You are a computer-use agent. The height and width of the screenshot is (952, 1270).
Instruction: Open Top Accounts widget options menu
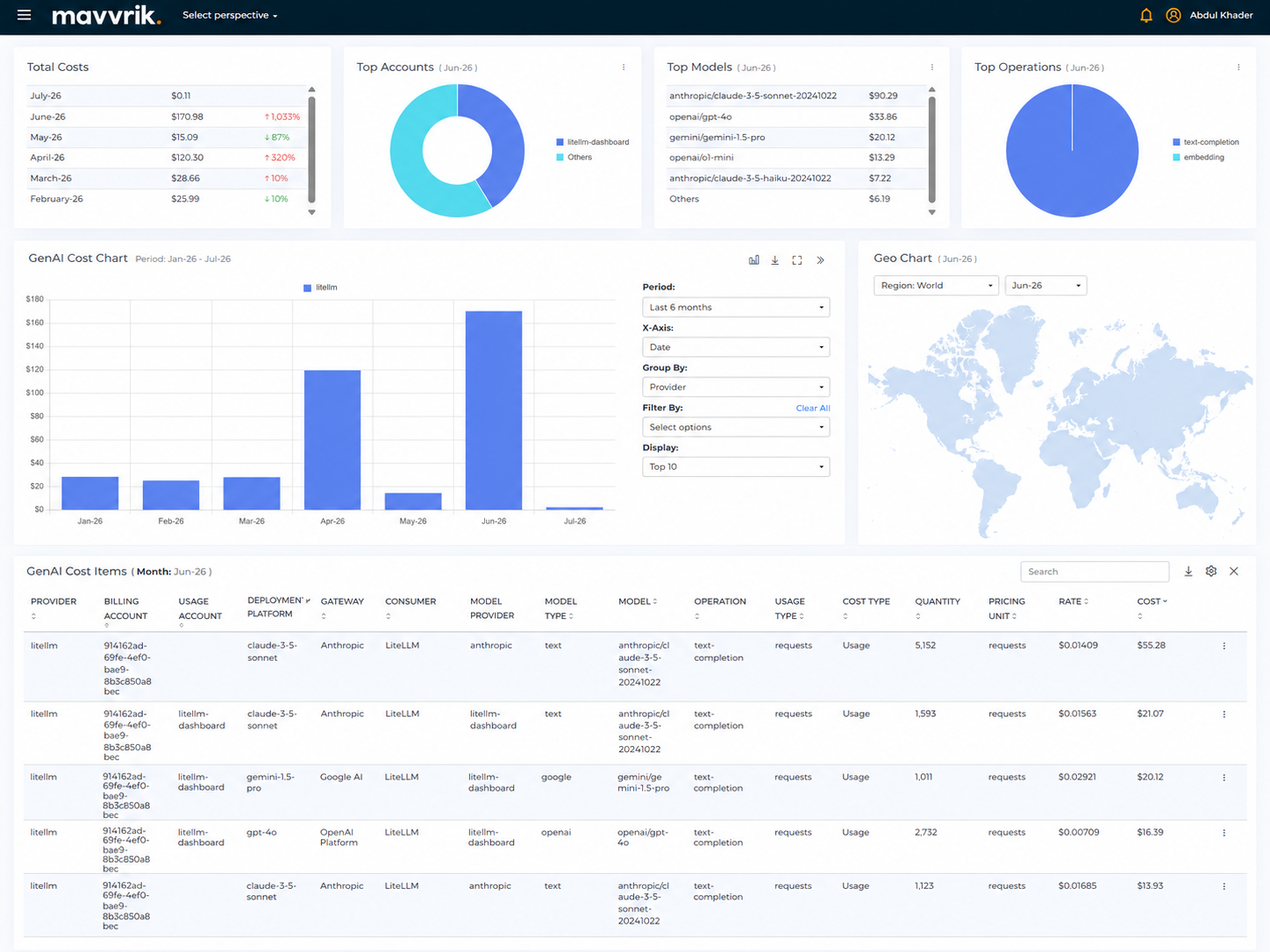pyautogui.click(x=624, y=67)
